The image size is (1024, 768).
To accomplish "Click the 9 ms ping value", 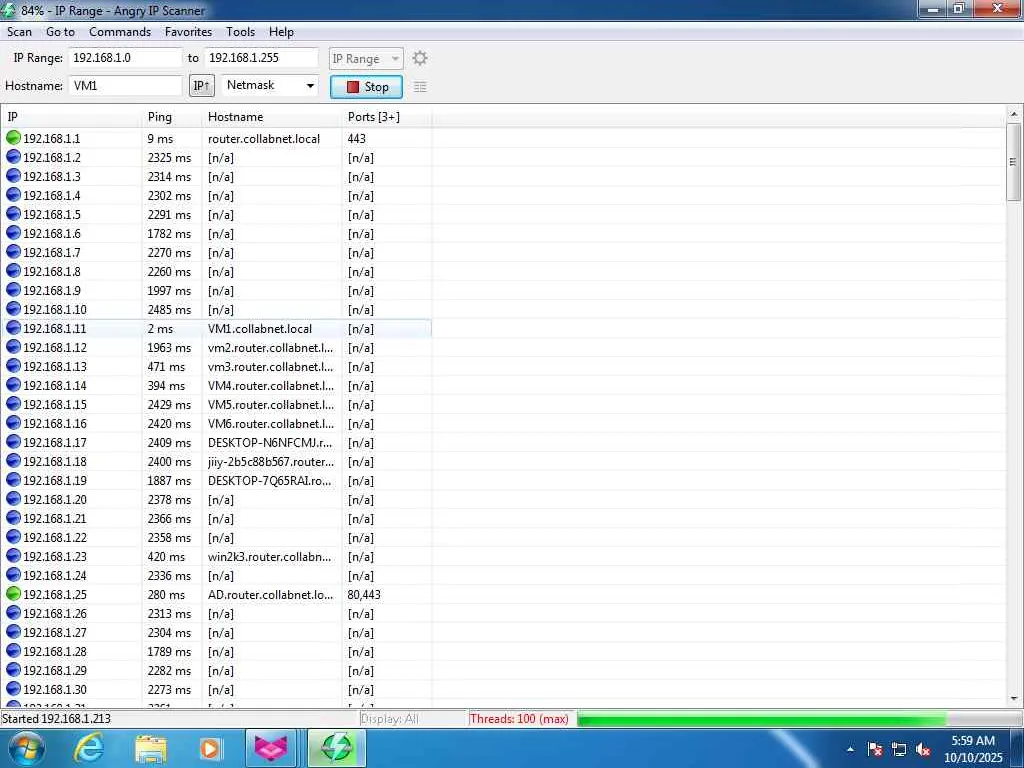I will (160, 138).
